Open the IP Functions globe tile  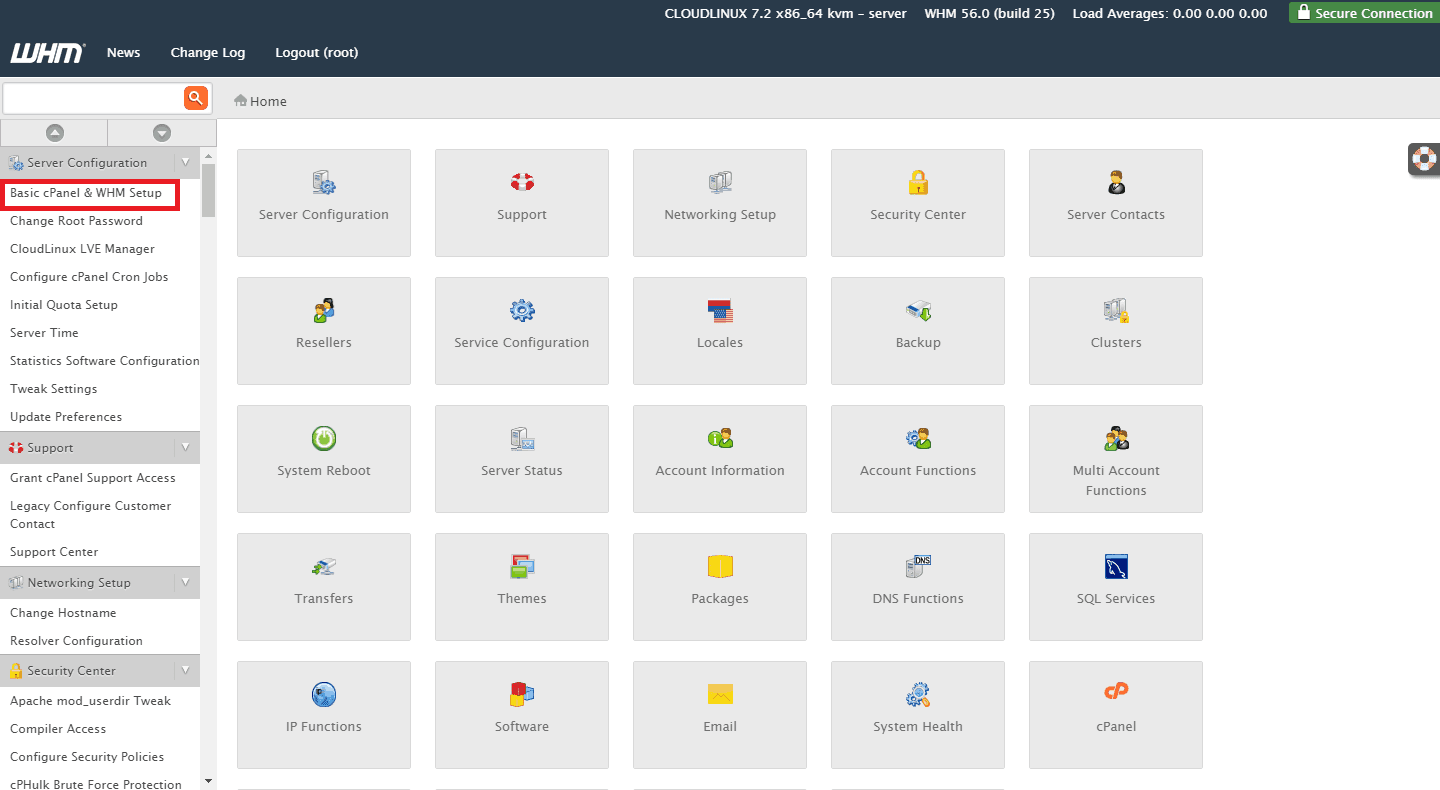coord(324,715)
